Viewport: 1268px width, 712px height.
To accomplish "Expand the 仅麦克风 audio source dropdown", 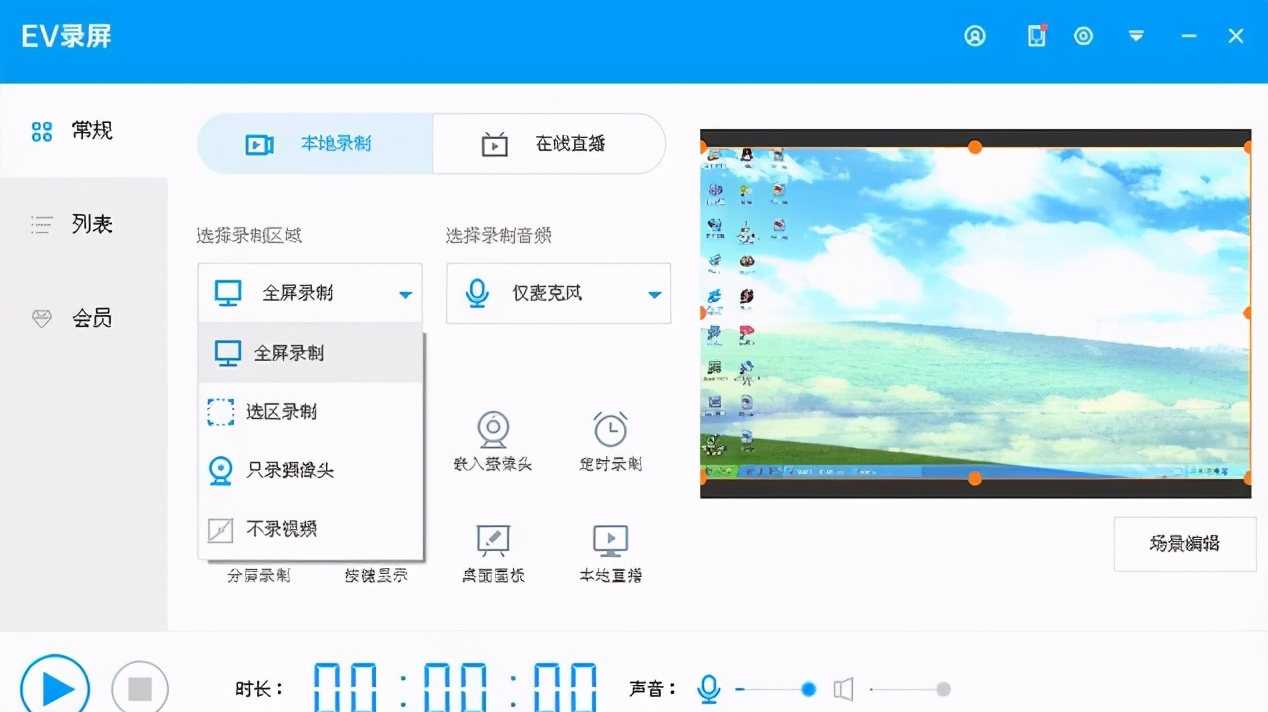I will pyautogui.click(x=557, y=293).
